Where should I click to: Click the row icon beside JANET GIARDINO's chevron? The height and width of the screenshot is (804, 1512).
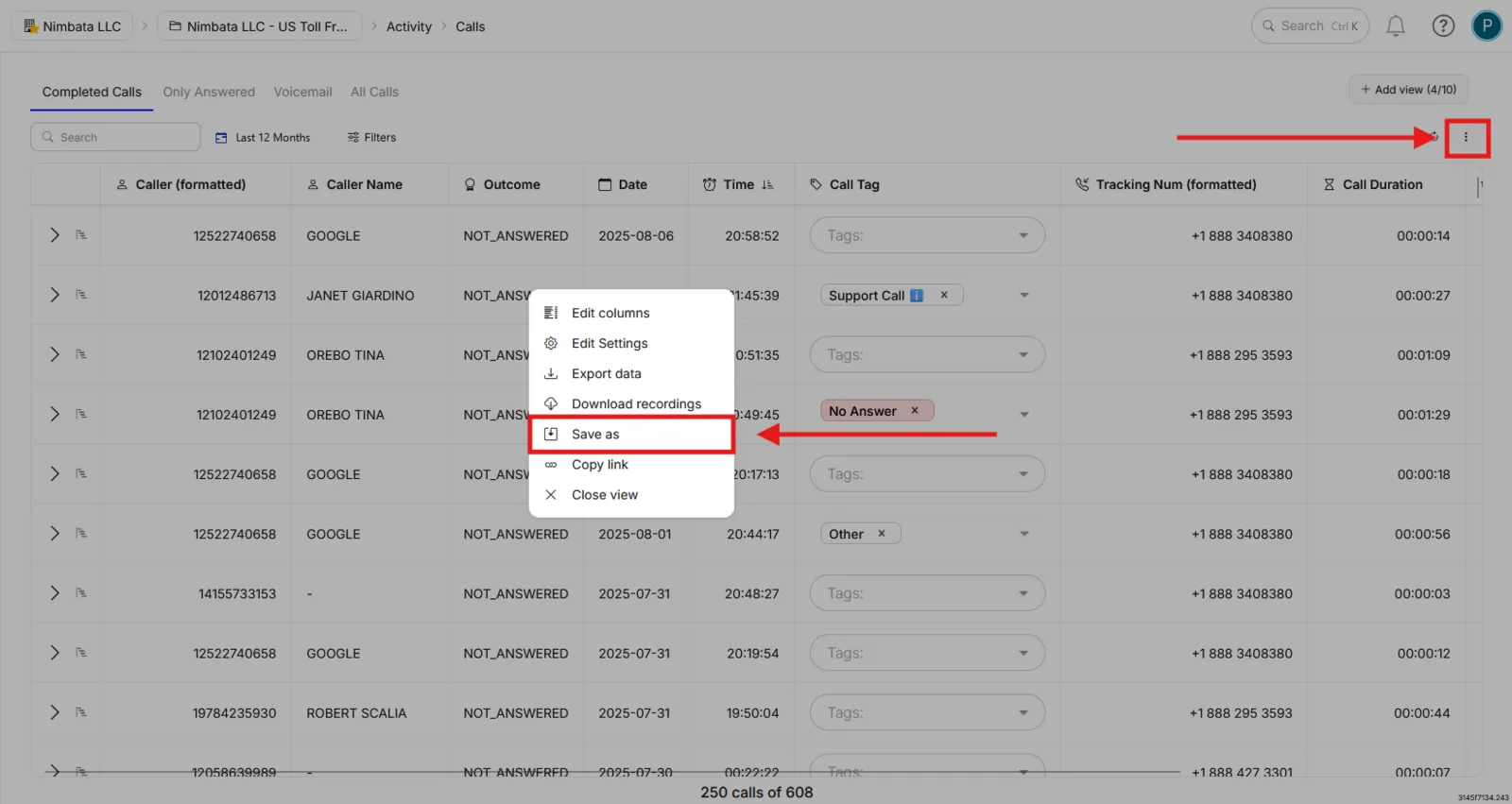click(x=81, y=295)
